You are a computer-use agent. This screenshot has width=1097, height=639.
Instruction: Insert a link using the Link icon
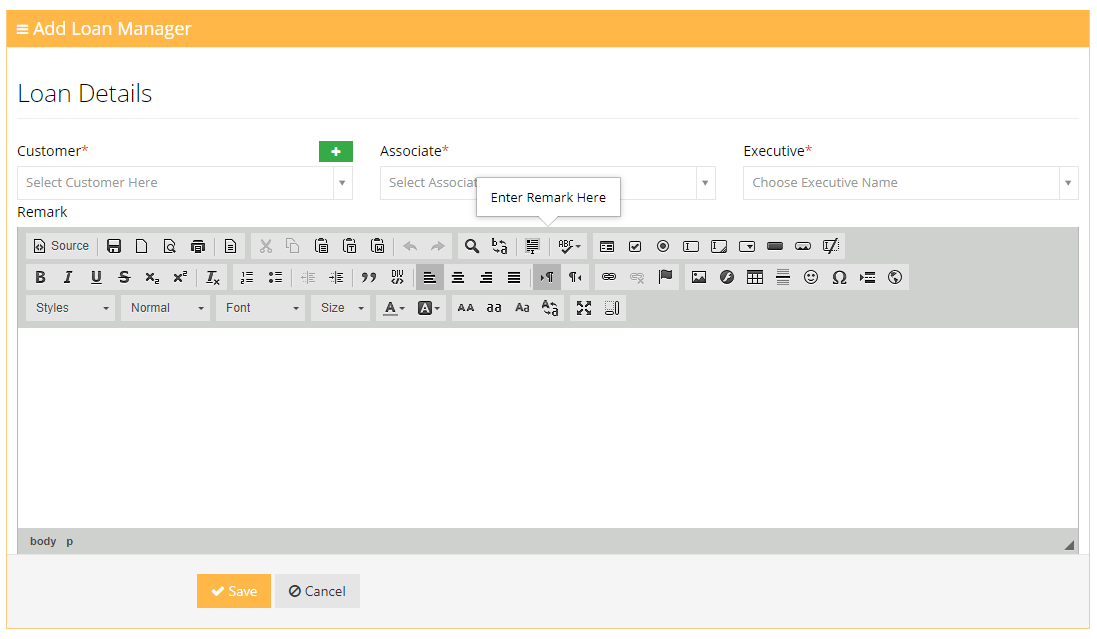click(609, 277)
